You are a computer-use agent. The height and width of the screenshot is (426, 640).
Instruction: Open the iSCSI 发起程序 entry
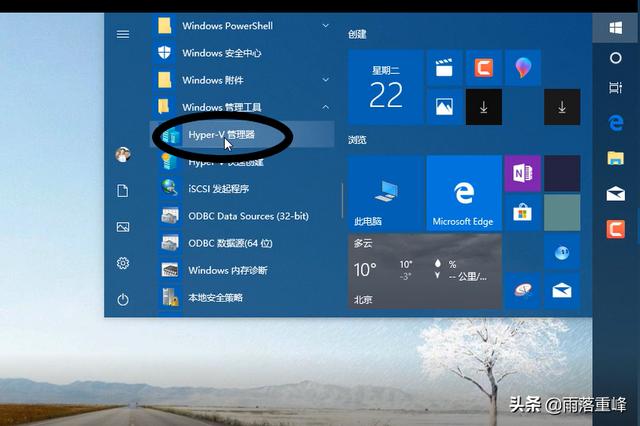(x=243, y=189)
